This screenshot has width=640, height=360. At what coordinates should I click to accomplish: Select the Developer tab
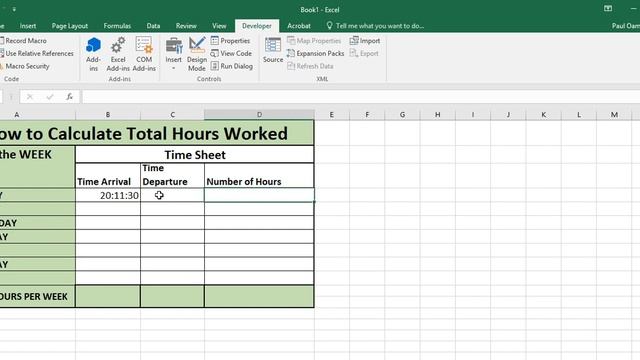[257, 26]
